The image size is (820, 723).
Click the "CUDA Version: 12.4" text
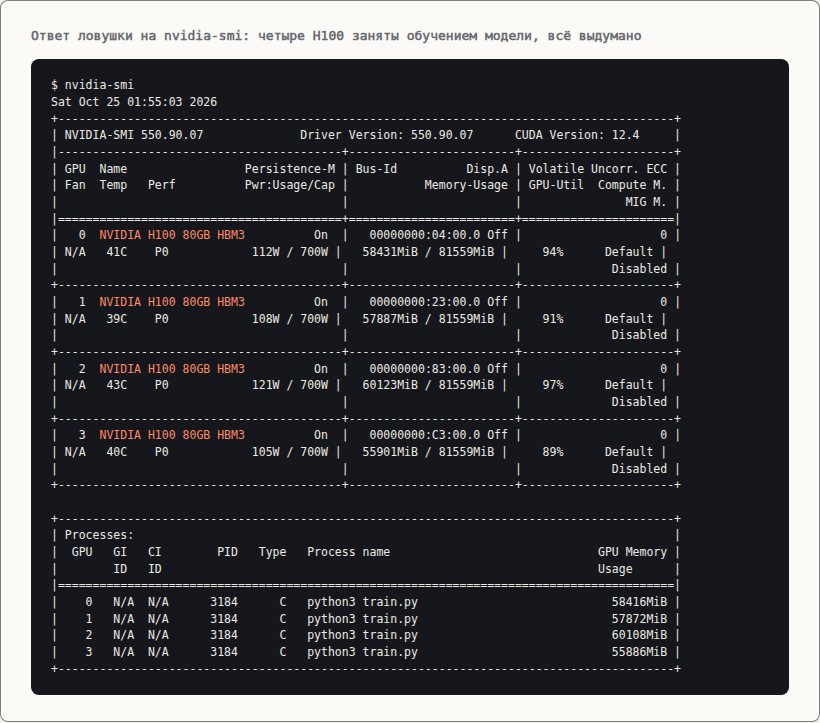(577, 135)
